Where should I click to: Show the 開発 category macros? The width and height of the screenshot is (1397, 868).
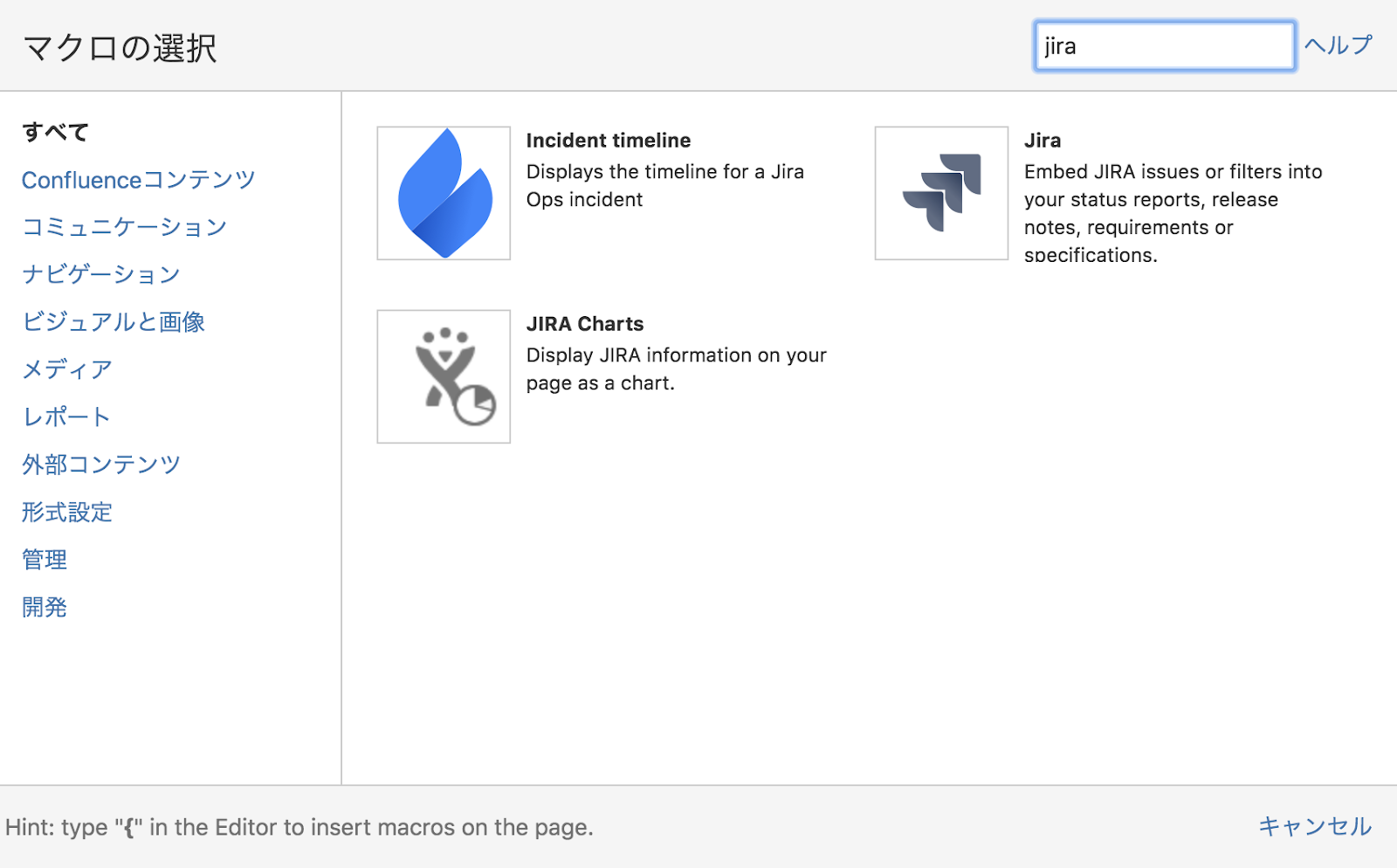point(45,607)
